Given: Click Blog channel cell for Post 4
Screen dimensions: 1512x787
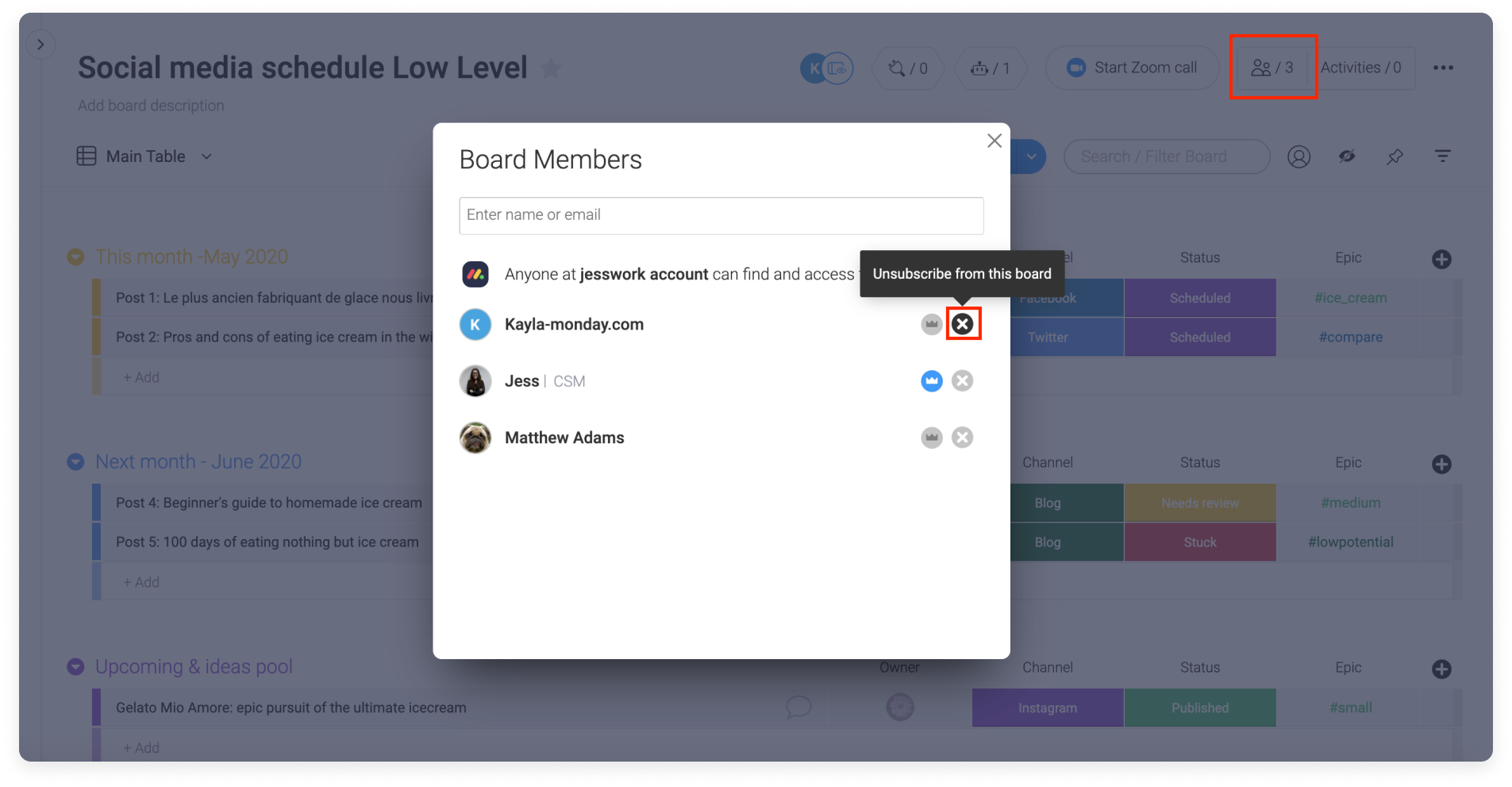Looking at the screenshot, I should click(1066, 503).
